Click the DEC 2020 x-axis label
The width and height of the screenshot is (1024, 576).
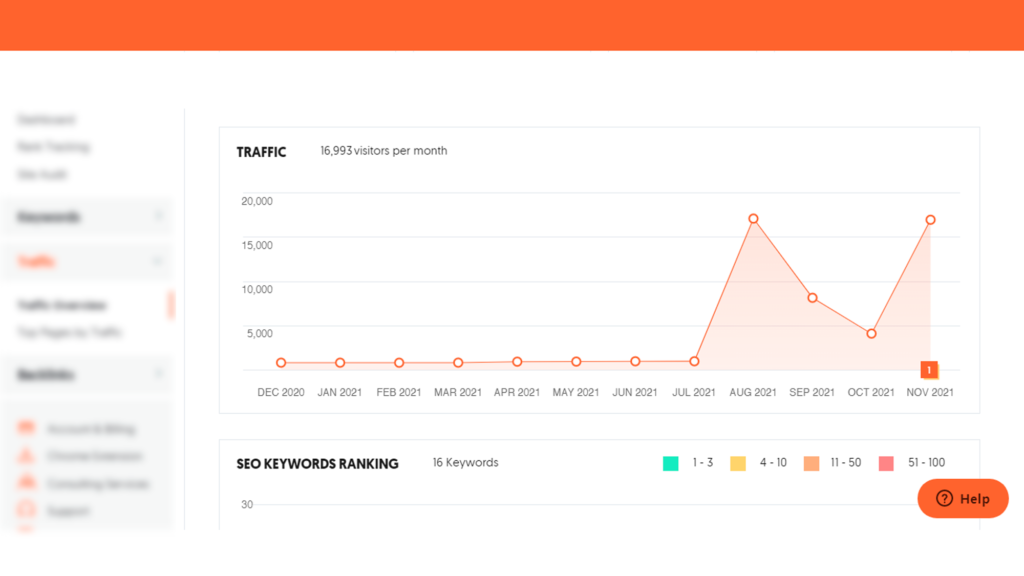281,392
